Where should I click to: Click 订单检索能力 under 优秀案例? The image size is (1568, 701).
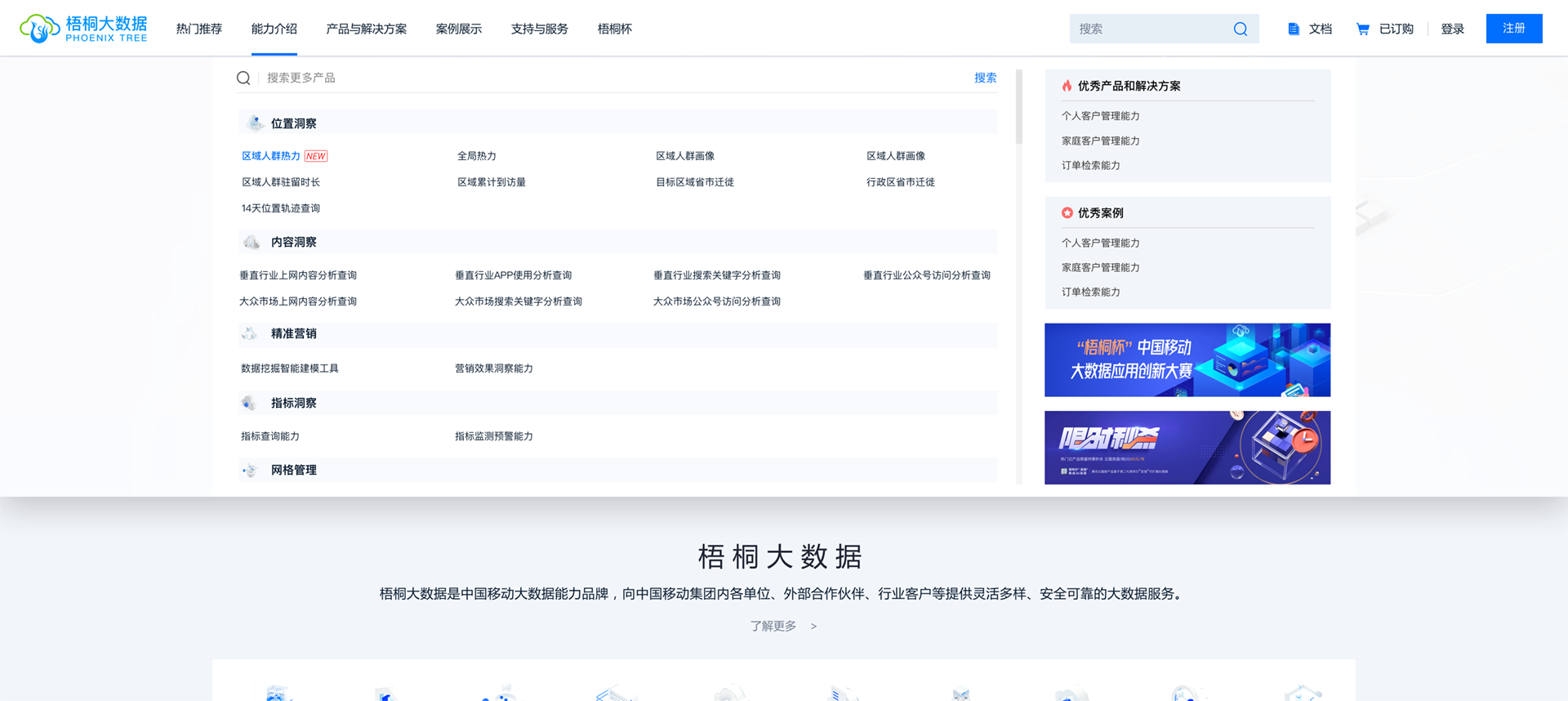point(1091,292)
